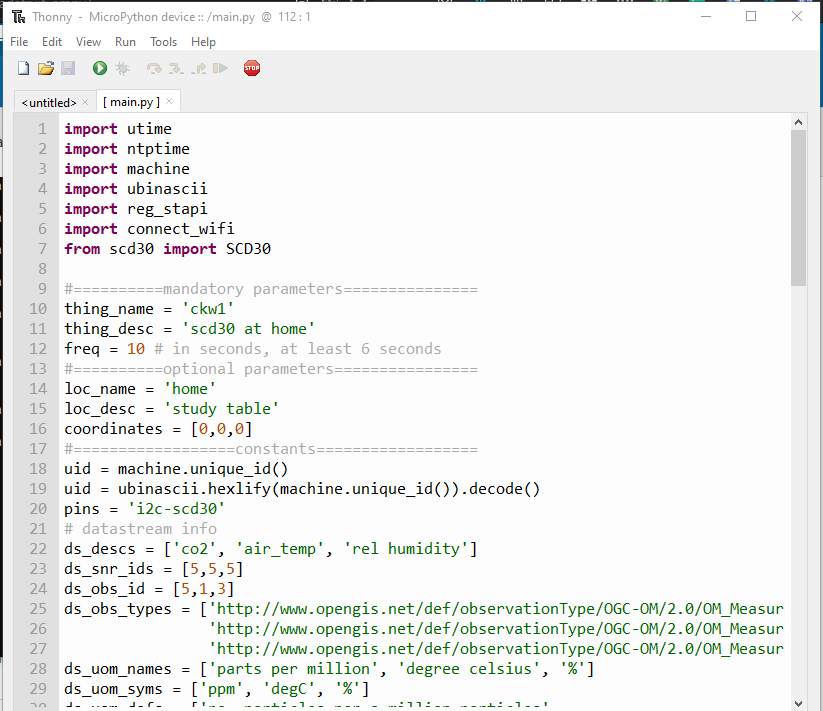
Task: Open a file with the folder icon
Action: point(45,68)
